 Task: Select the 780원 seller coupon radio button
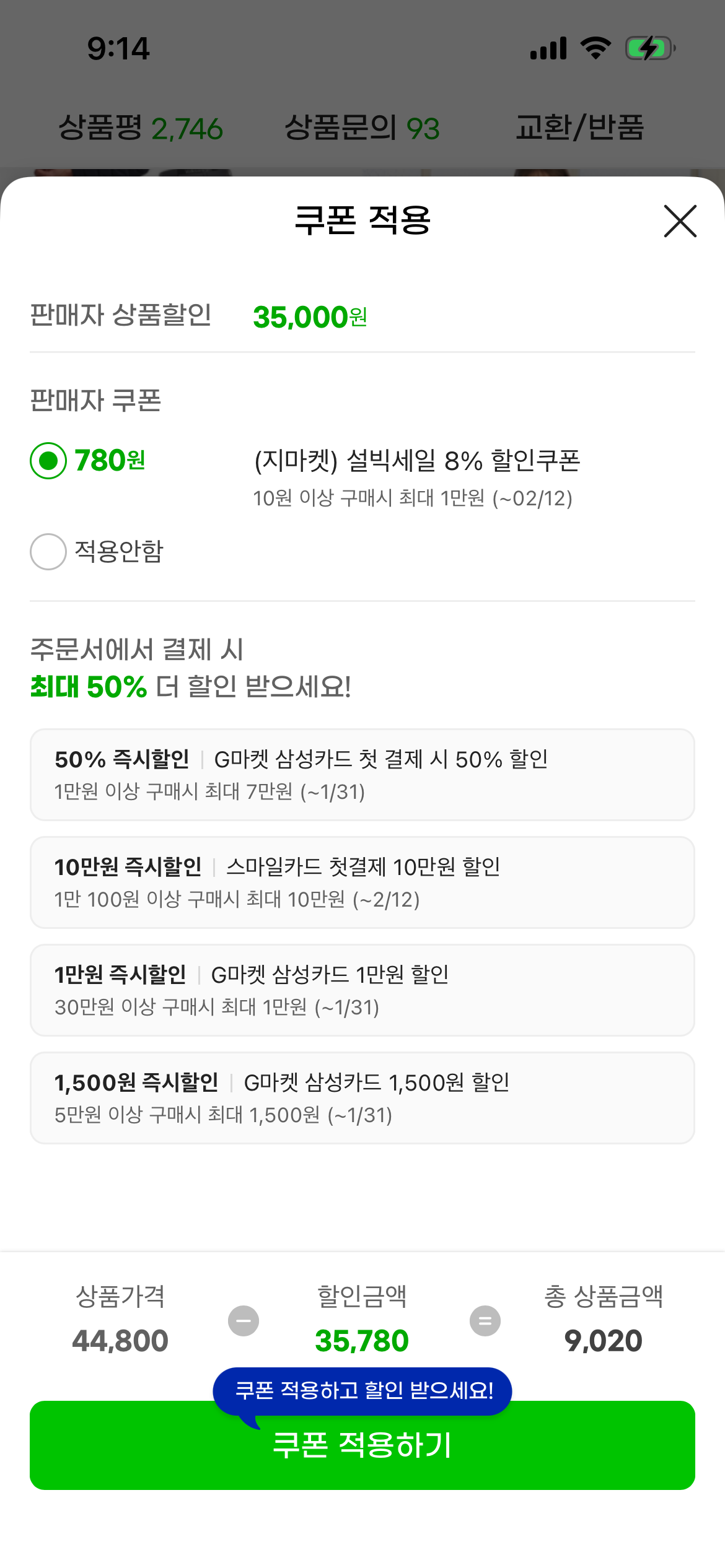click(48, 461)
